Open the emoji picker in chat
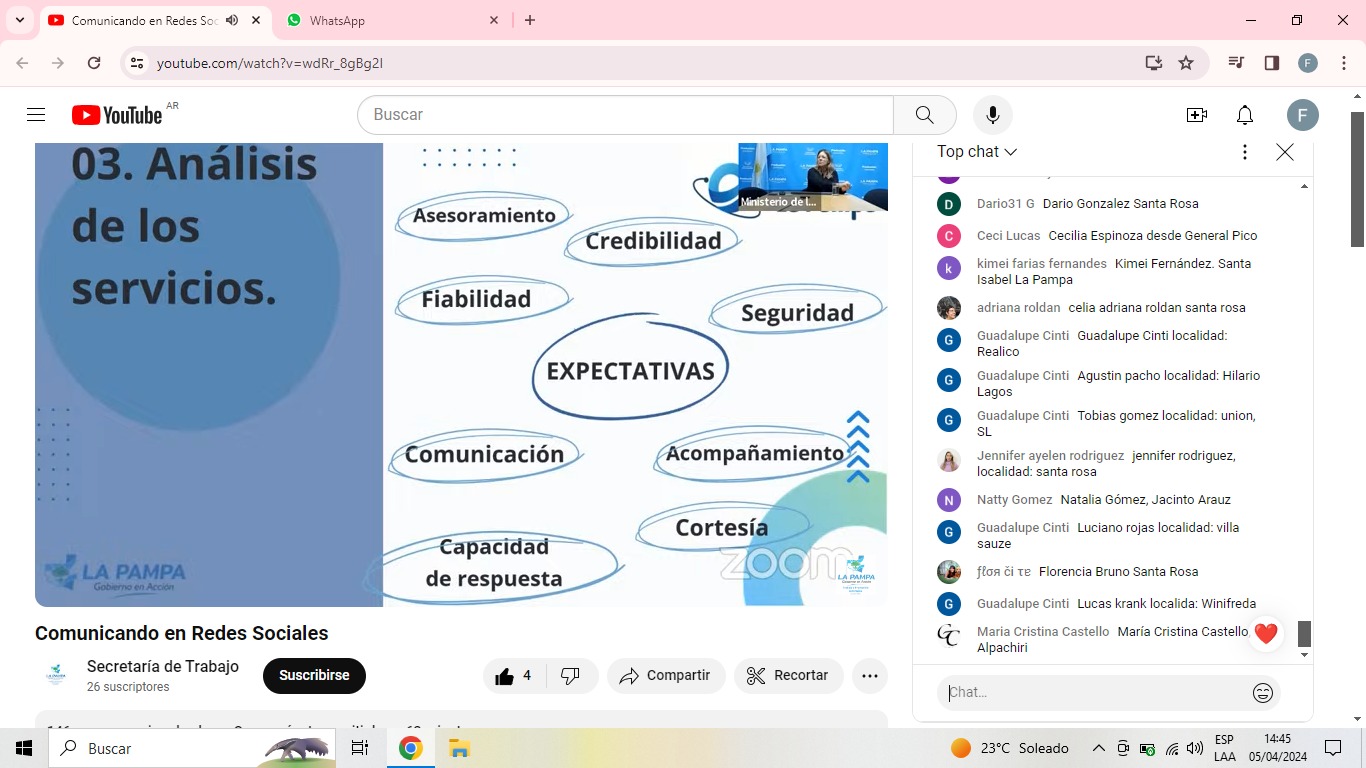The image size is (1366, 768). (1262, 693)
